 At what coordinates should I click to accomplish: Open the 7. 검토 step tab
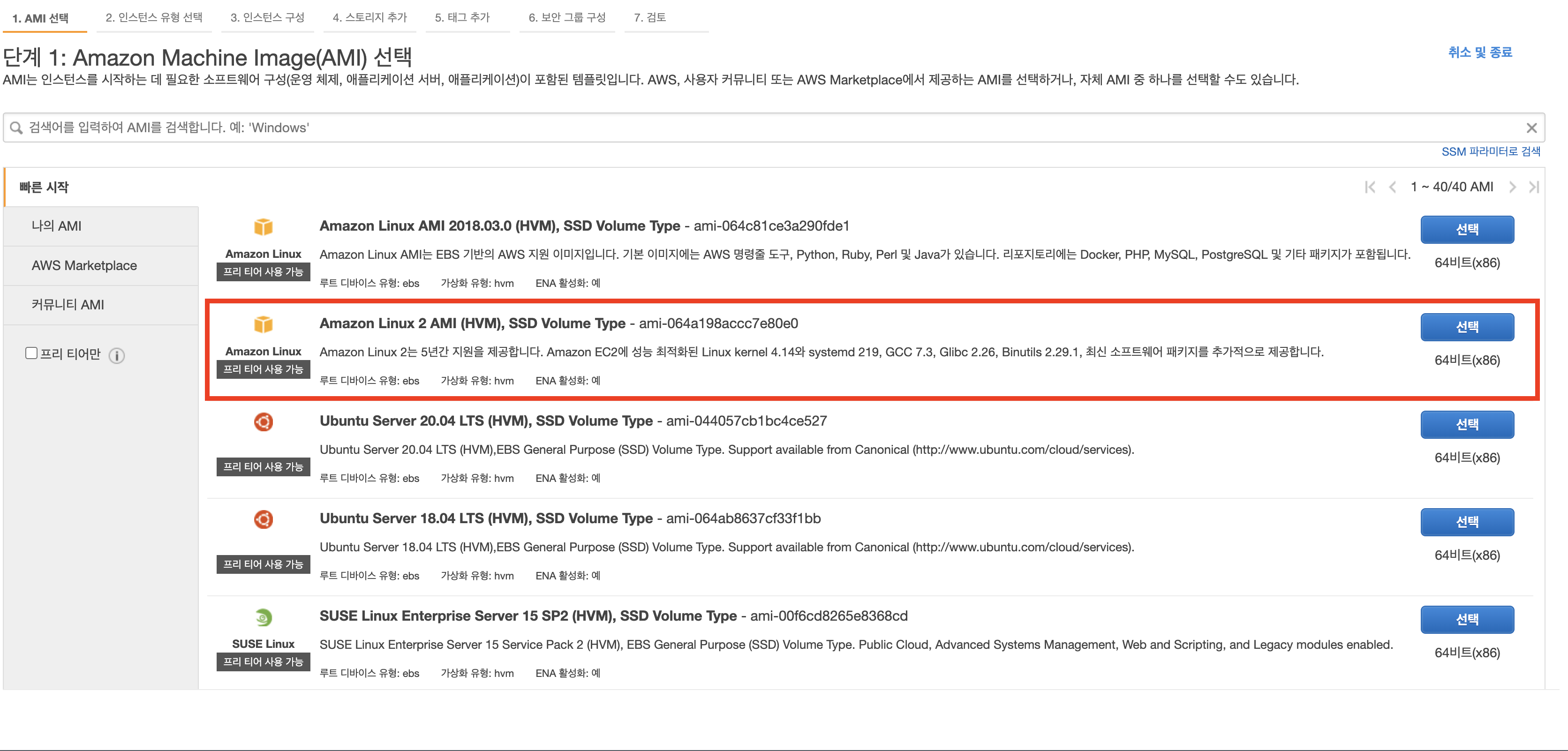649,18
